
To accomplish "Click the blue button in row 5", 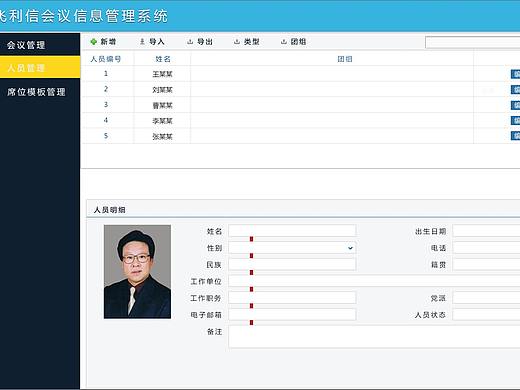I will coord(515,136).
